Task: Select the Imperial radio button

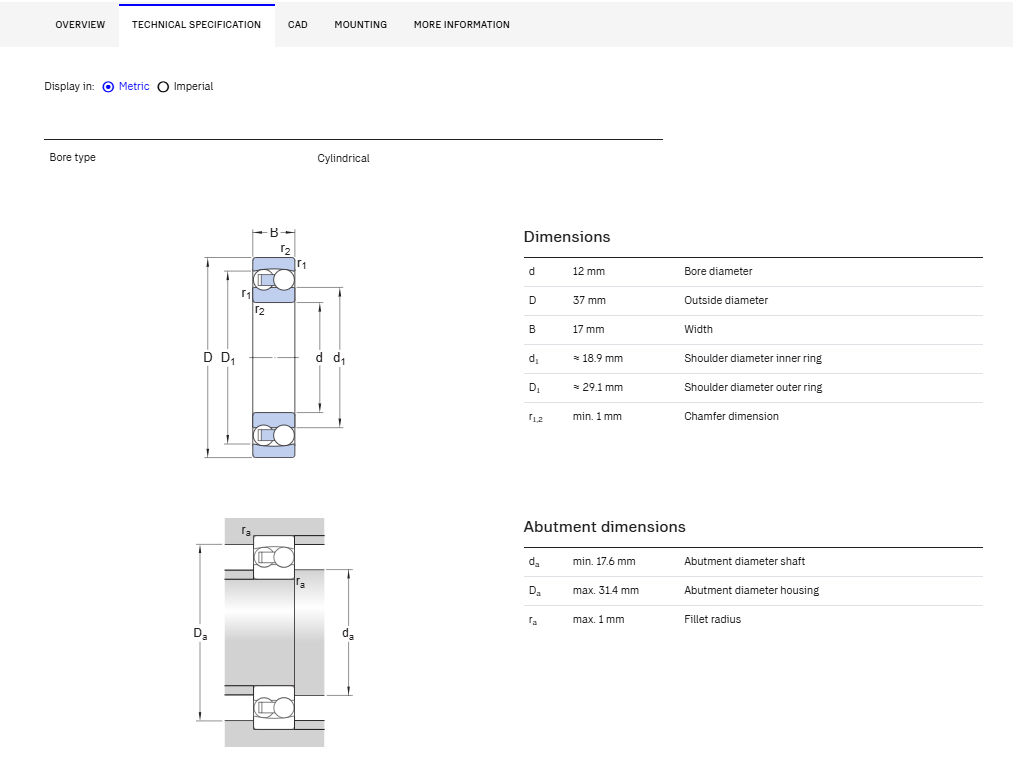Action: [x=163, y=87]
